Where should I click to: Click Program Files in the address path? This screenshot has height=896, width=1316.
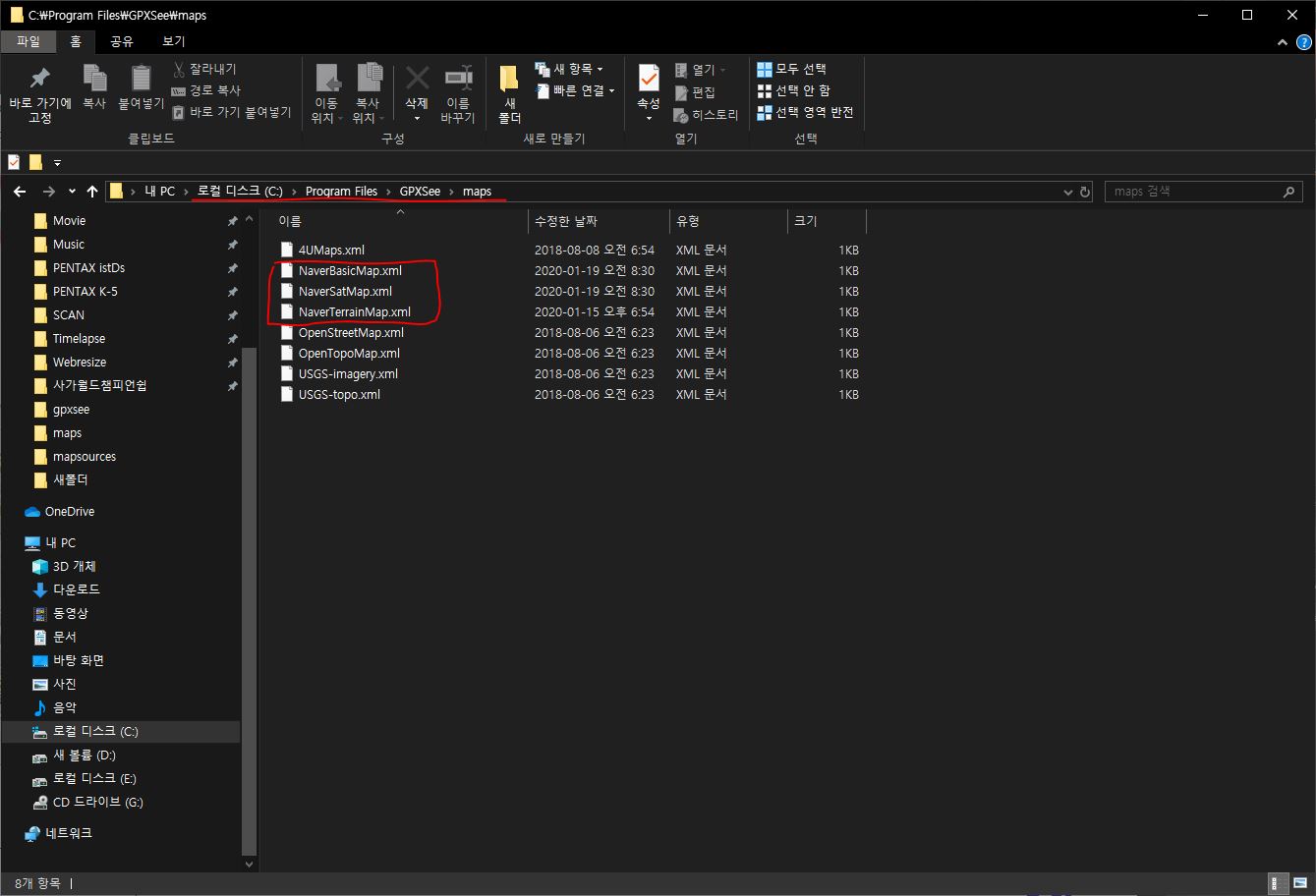pos(341,192)
